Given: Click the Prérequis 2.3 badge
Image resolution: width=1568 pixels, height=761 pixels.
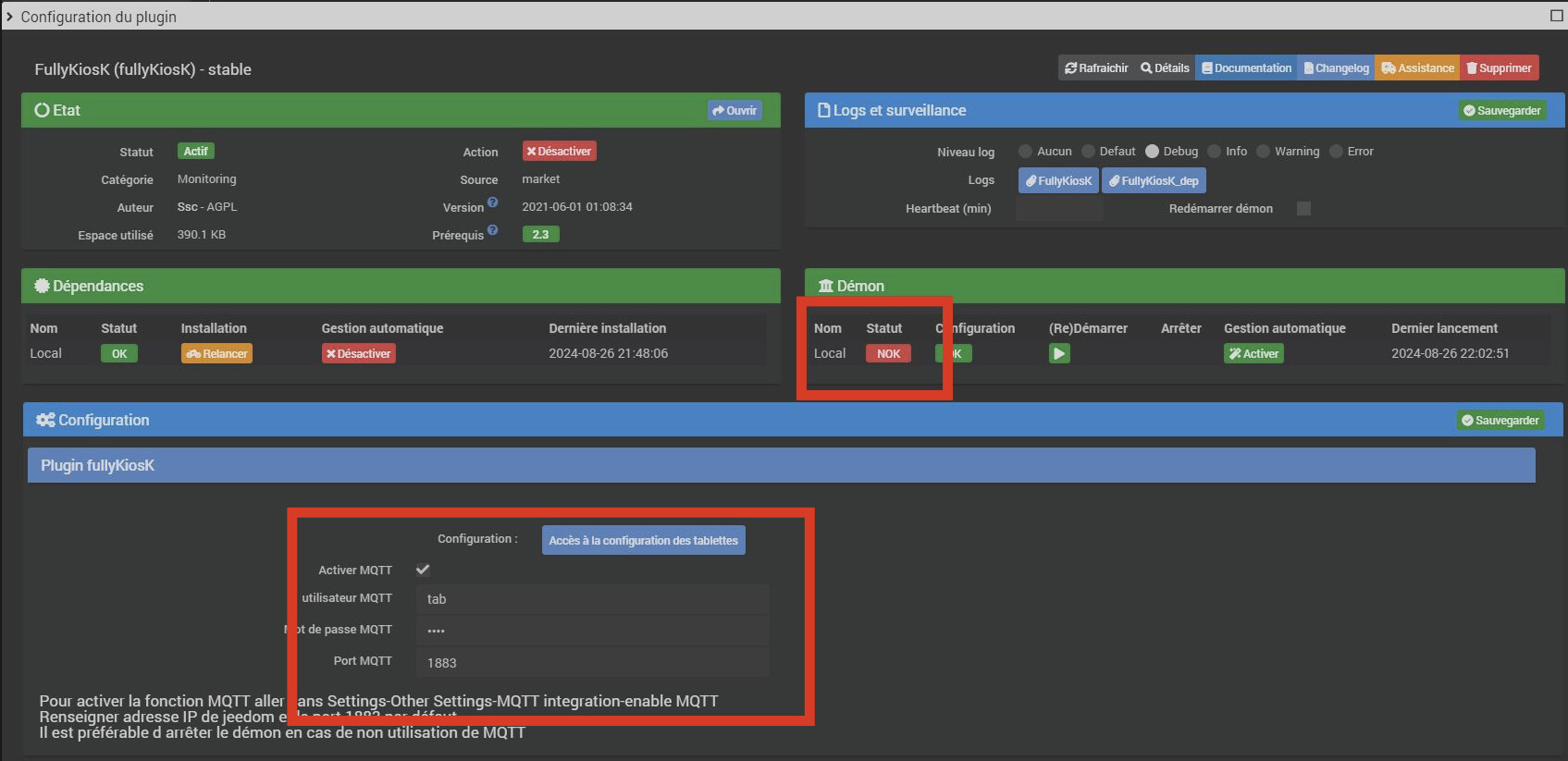Looking at the screenshot, I should 540,234.
